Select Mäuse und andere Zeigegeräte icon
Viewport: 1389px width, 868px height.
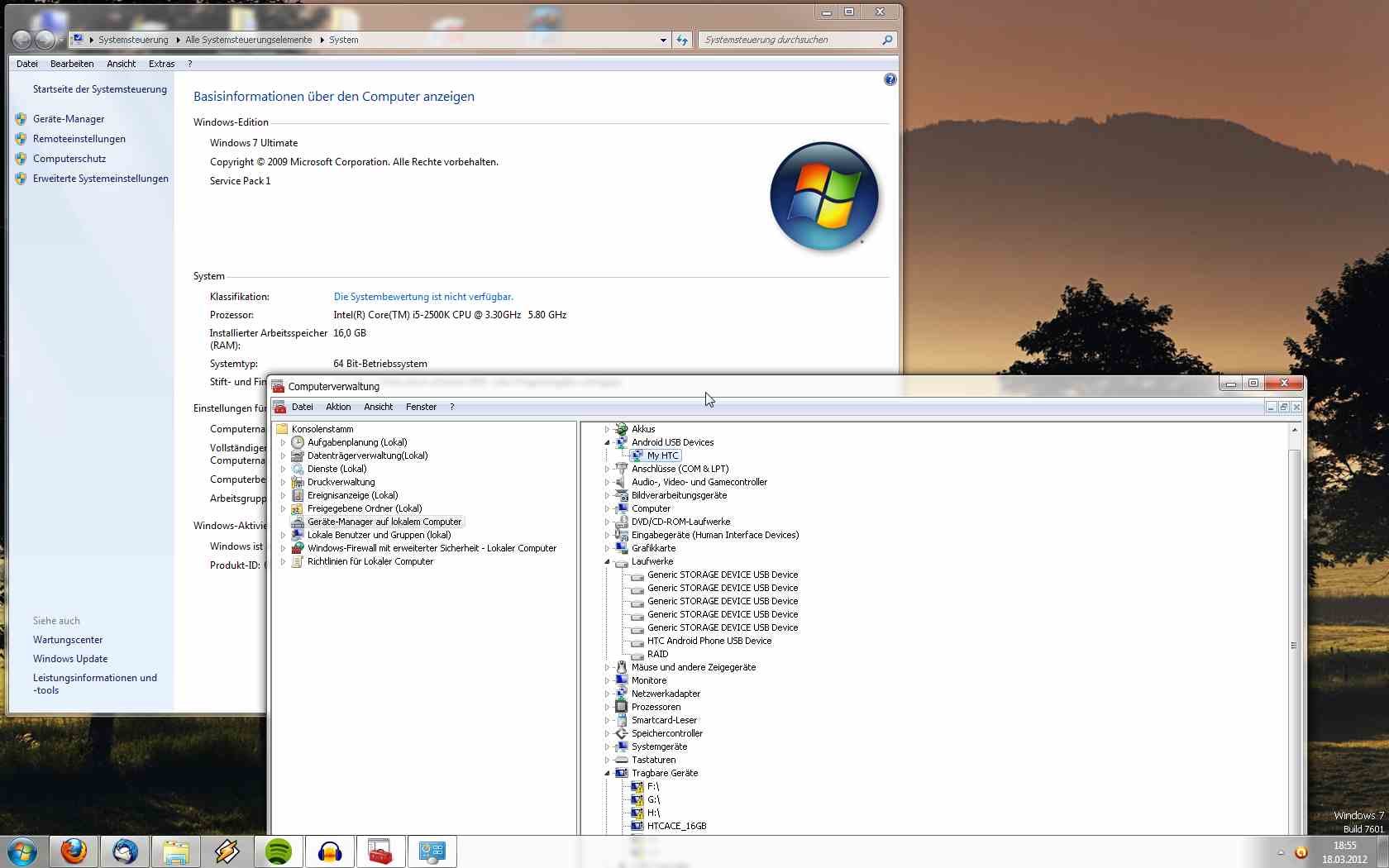[x=622, y=667]
